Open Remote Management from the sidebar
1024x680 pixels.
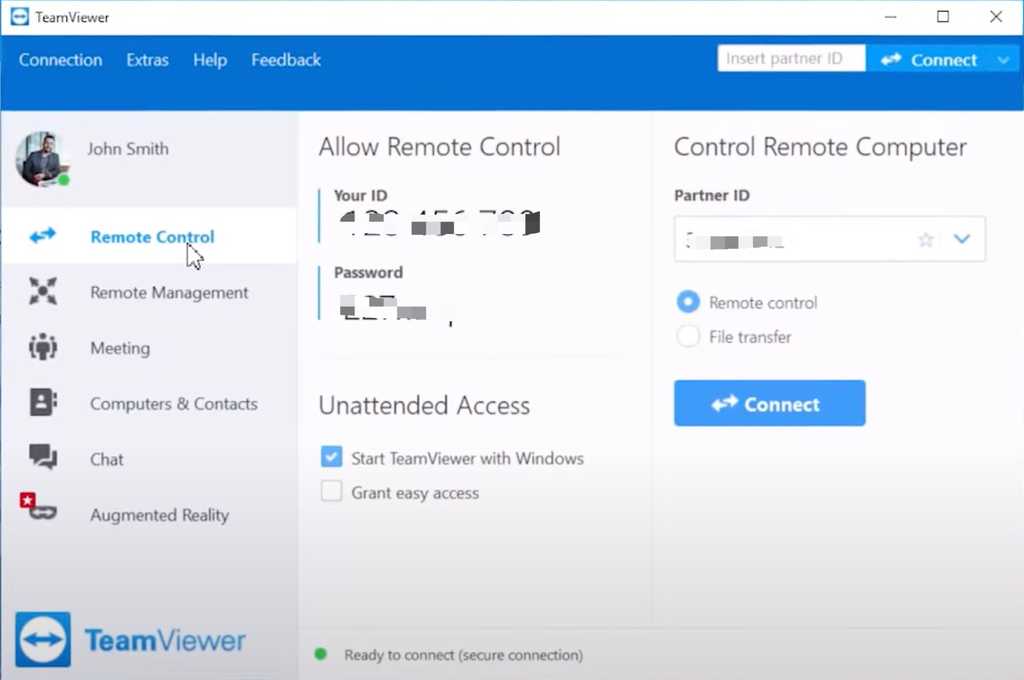[x=41, y=292]
